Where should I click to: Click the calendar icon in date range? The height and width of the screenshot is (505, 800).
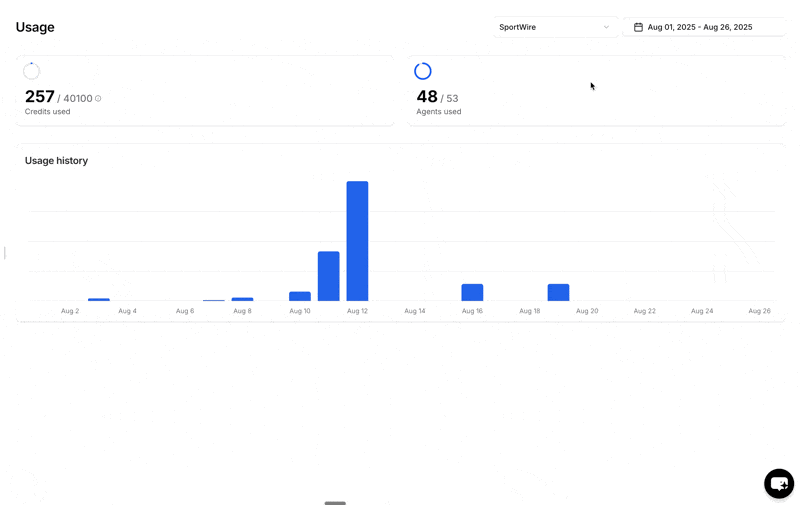[x=638, y=27]
